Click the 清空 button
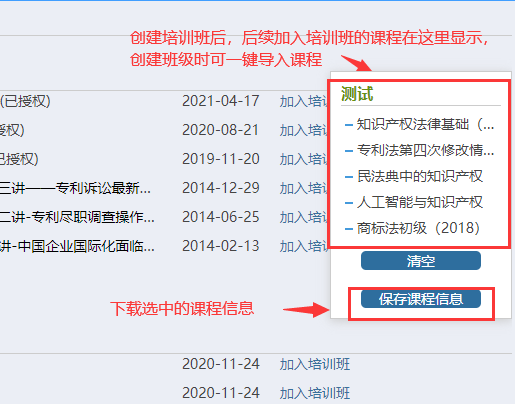The height and width of the screenshot is (404, 515). pos(421,261)
